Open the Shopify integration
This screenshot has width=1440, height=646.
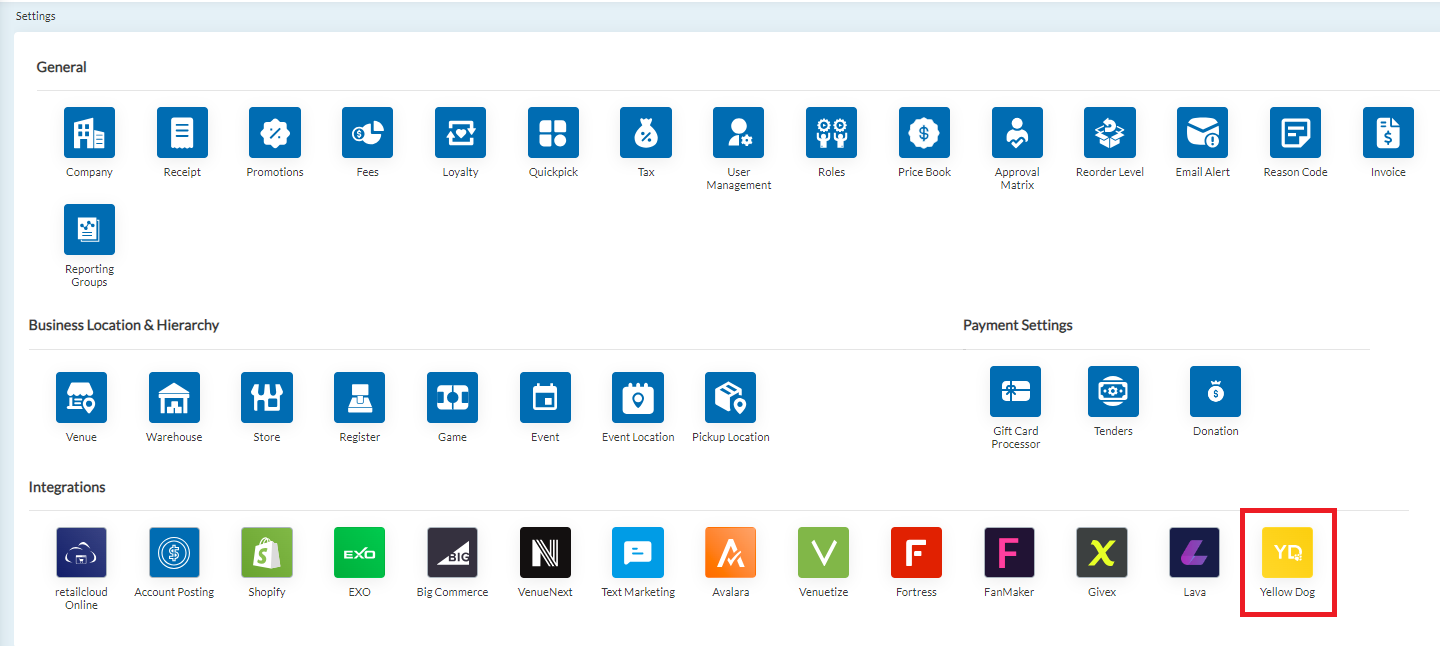(267, 552)
